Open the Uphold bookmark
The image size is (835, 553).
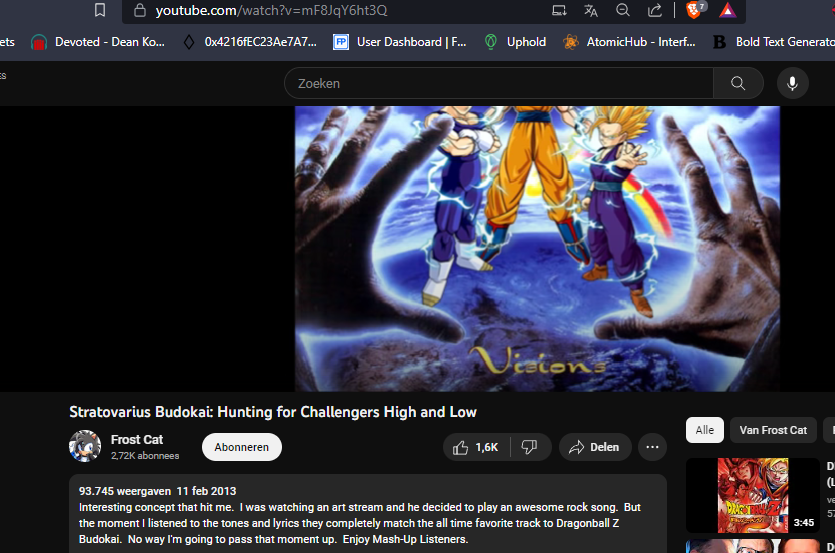pos(515,42)
